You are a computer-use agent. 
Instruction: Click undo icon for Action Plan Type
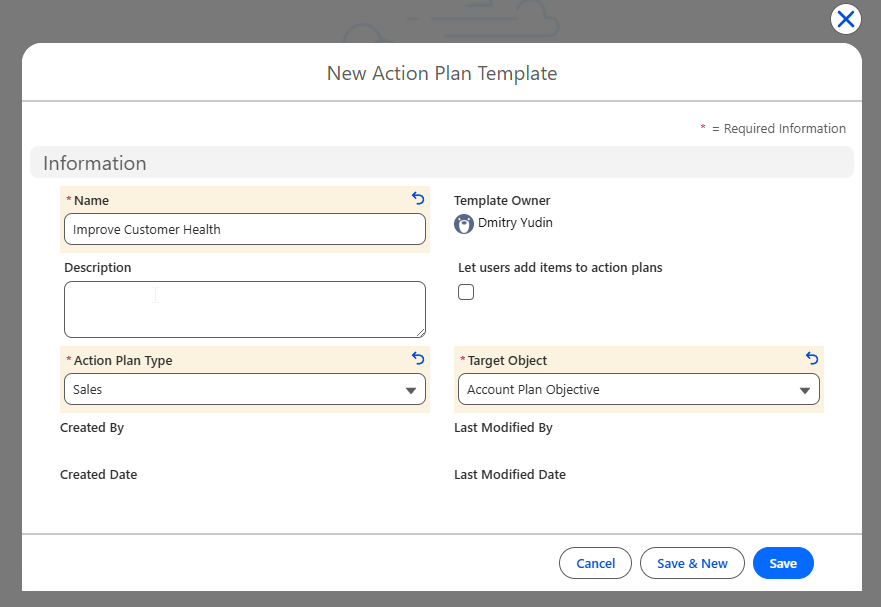point(418,358)
